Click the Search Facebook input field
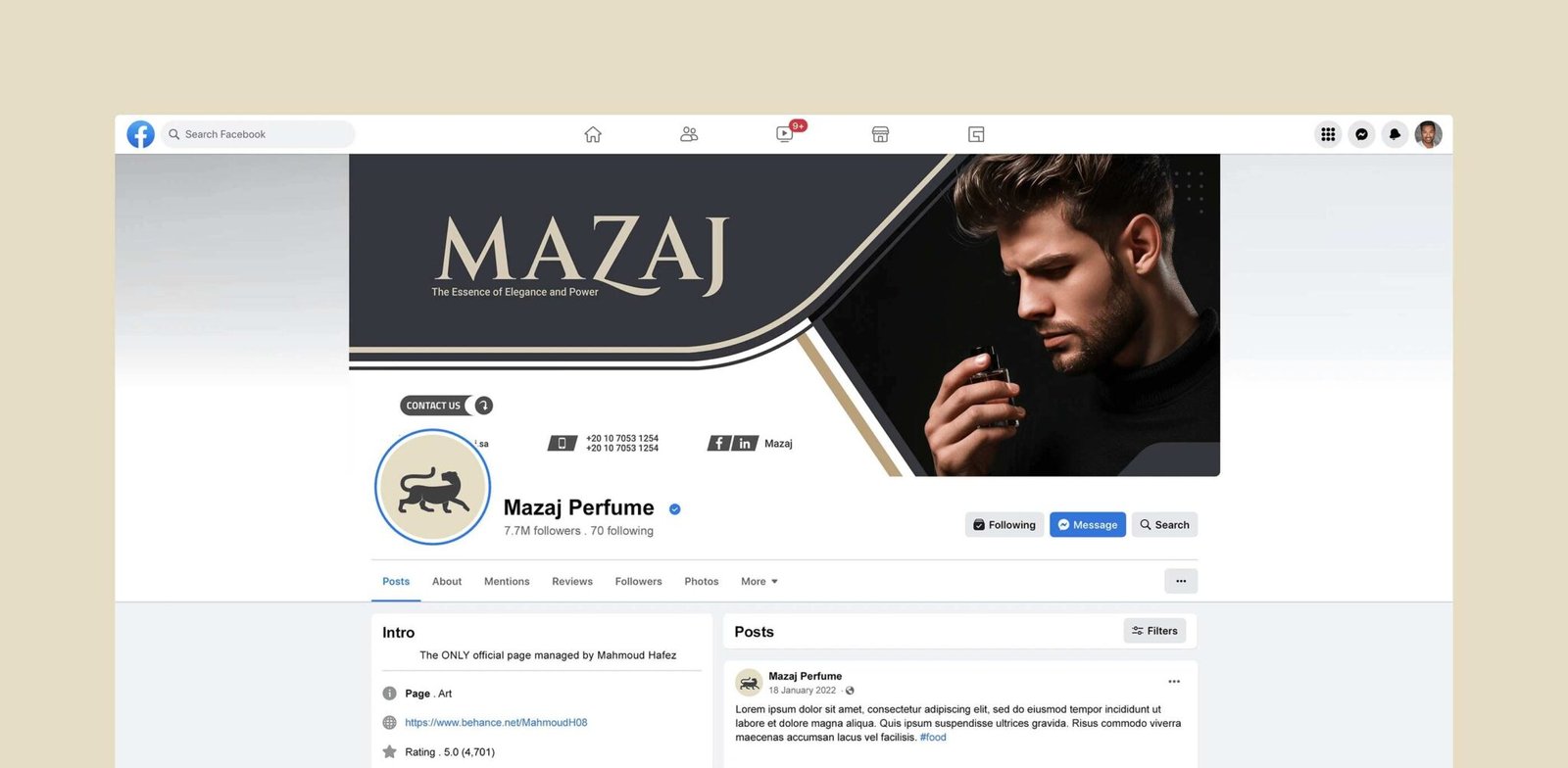This screenshot has width=1568, height=768. (x=259, y=134)
